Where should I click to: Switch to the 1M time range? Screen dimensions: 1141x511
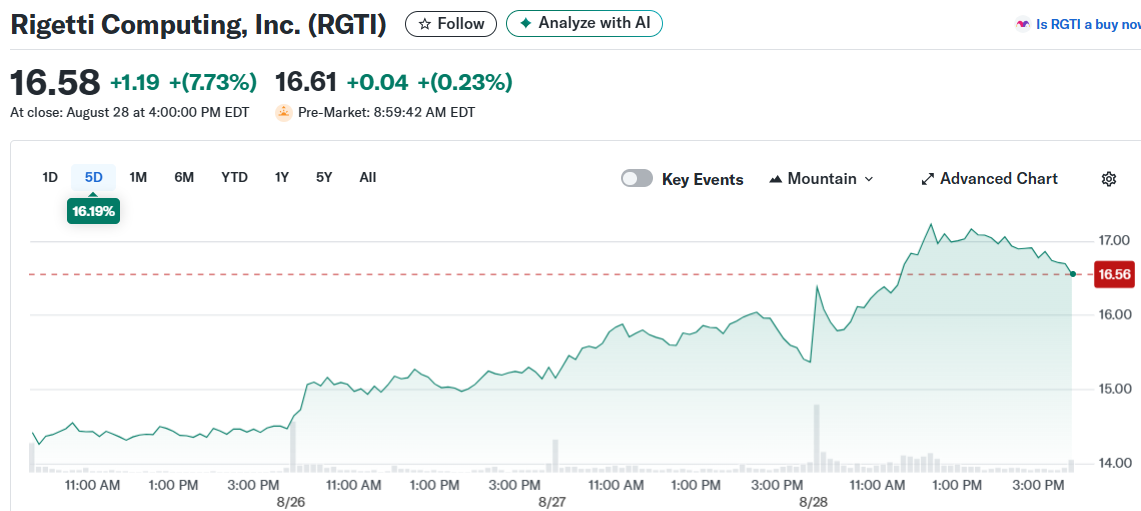click(138, 178)
